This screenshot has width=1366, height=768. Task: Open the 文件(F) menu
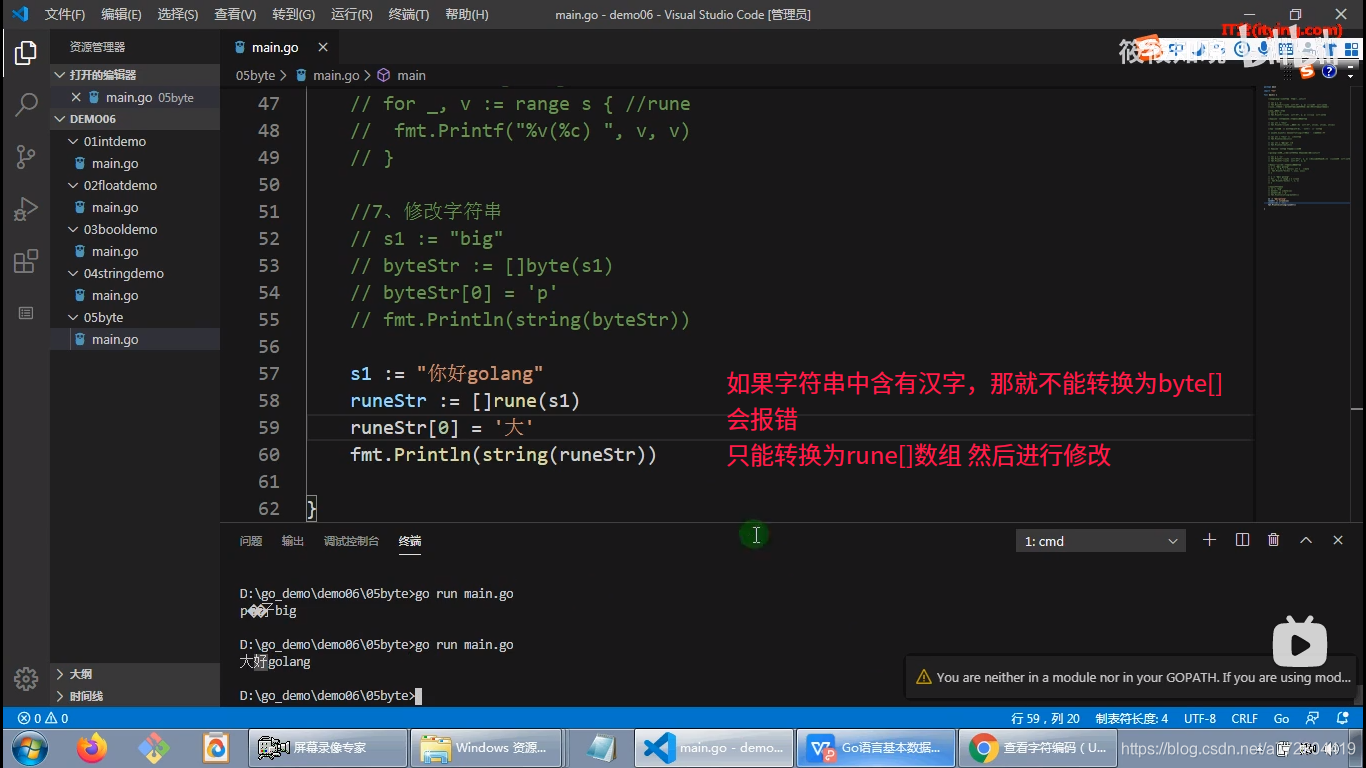click(65, 15)
